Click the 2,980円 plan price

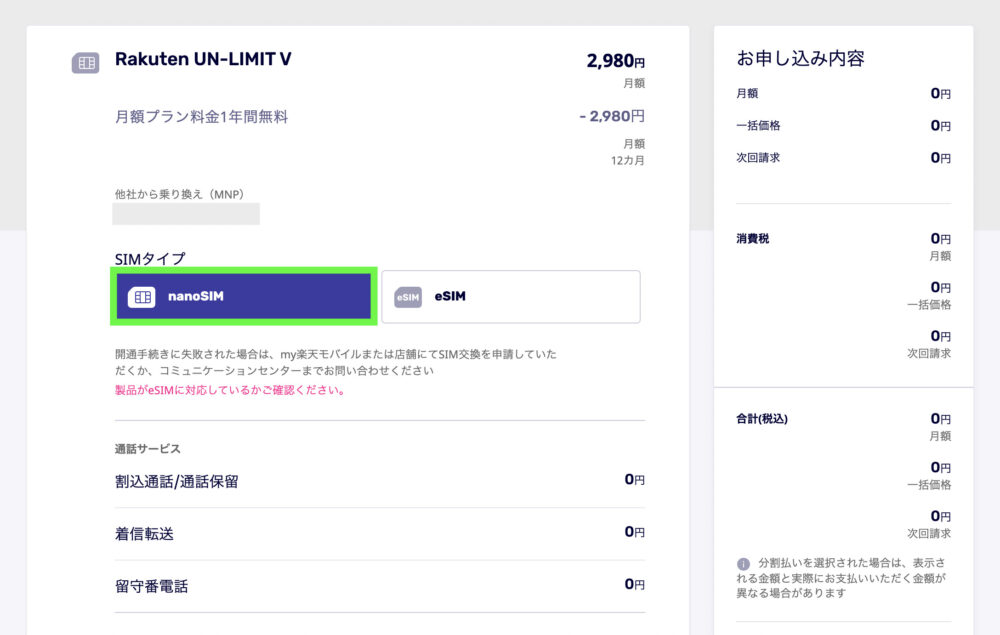click(x=615, y=61)
